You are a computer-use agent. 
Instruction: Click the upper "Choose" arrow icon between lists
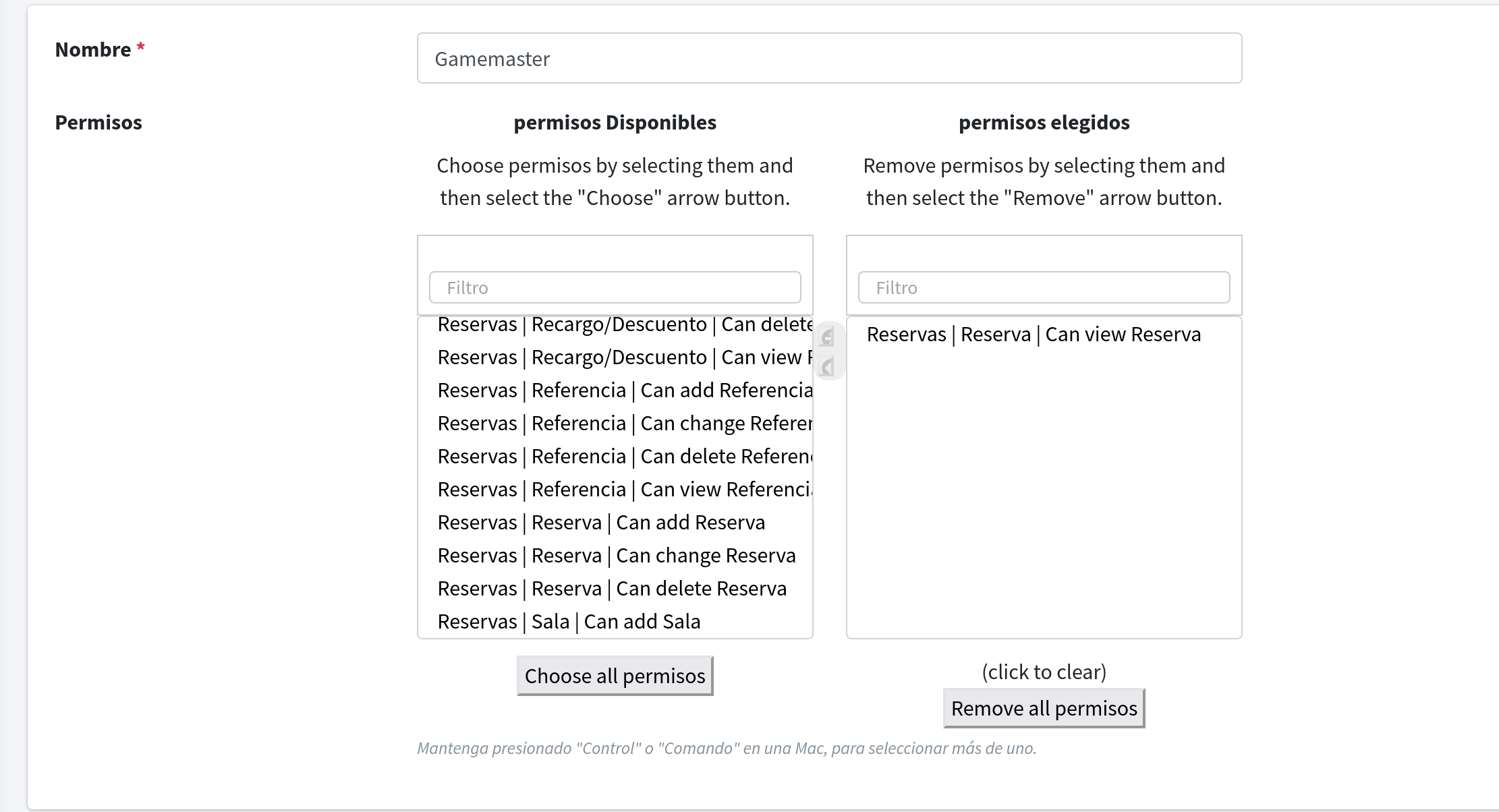[828, 337]
